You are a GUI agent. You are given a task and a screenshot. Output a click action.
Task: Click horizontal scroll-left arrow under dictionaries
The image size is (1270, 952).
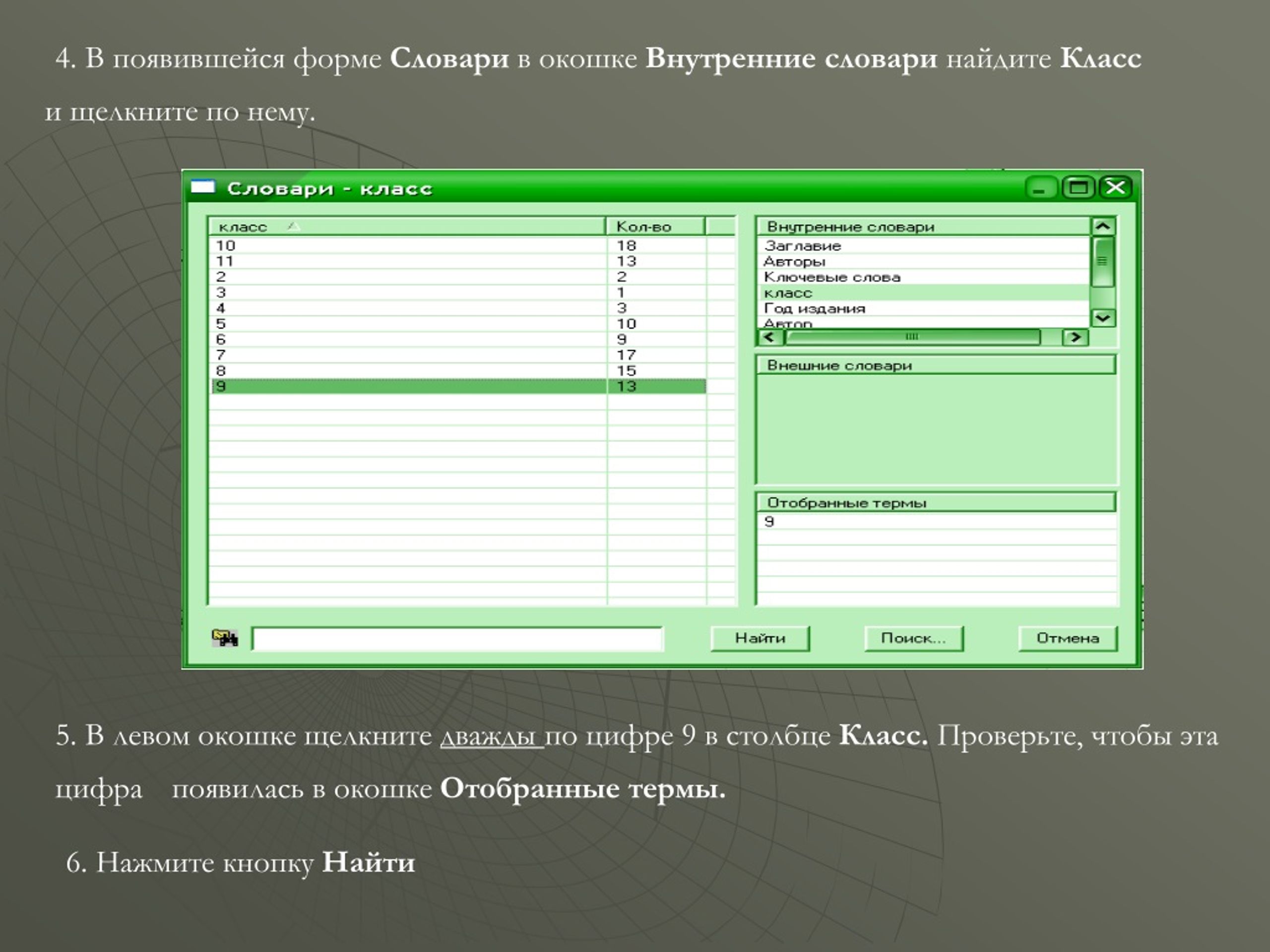click(770, 337)
